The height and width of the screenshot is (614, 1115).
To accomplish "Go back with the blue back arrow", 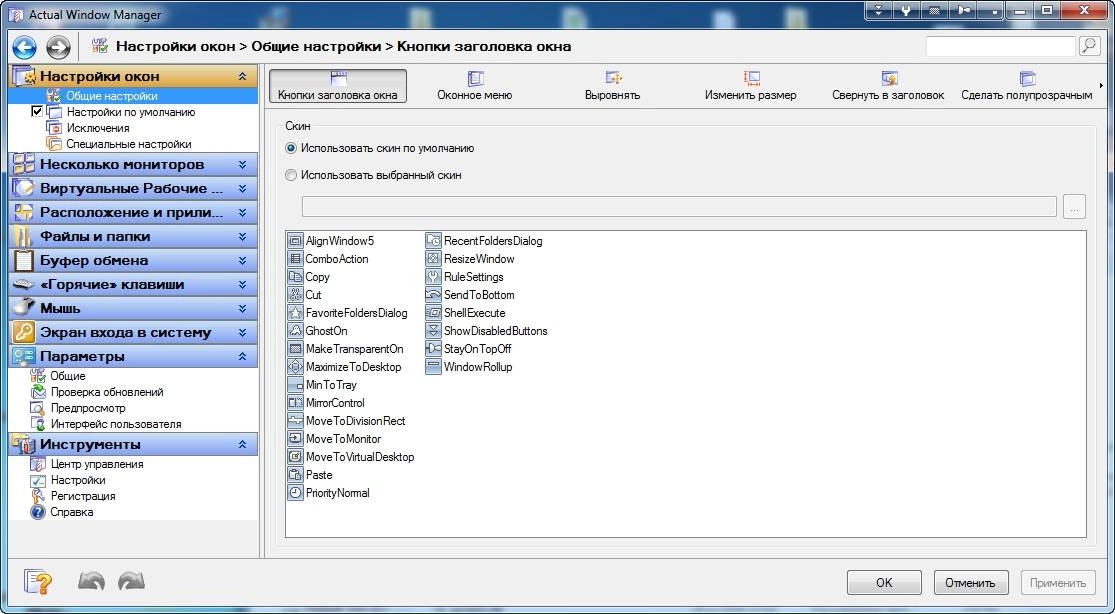I will coord(24,47).
